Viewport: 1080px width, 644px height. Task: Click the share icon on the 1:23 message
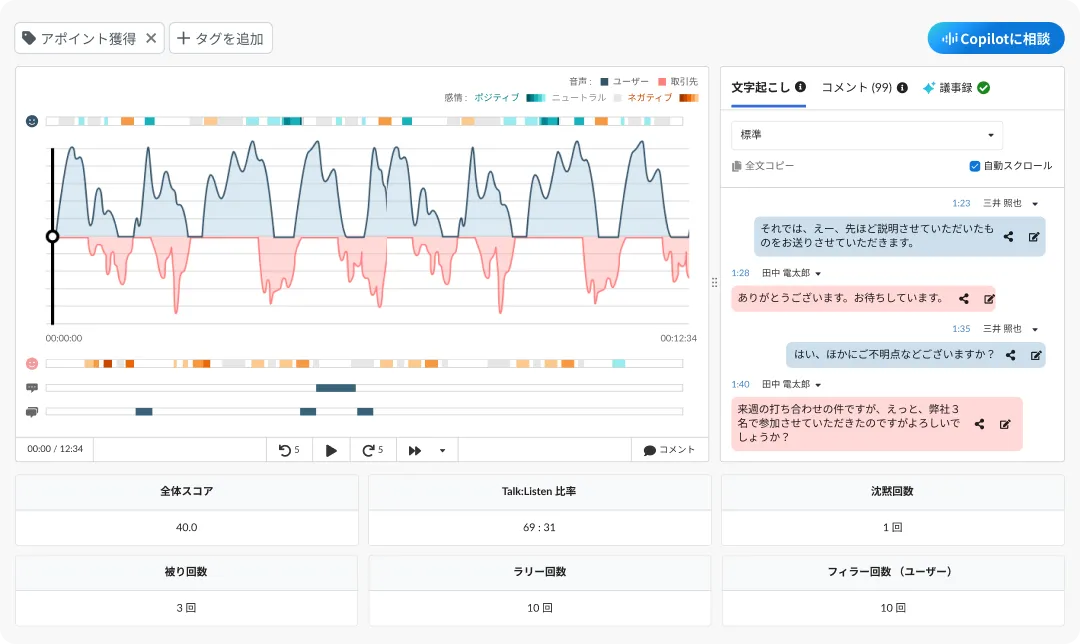tap(1009, 237)
